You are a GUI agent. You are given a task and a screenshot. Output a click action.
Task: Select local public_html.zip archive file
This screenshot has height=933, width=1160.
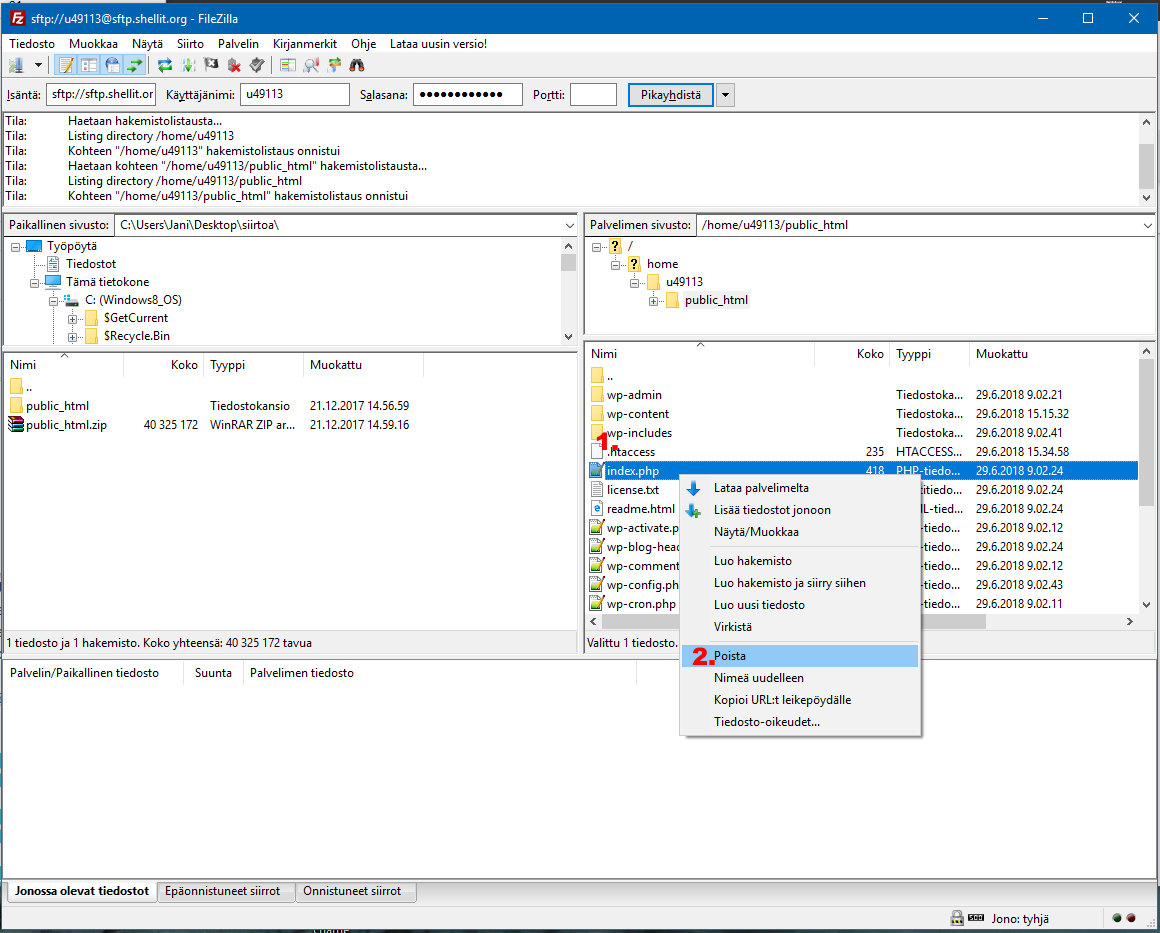point(66,425)
